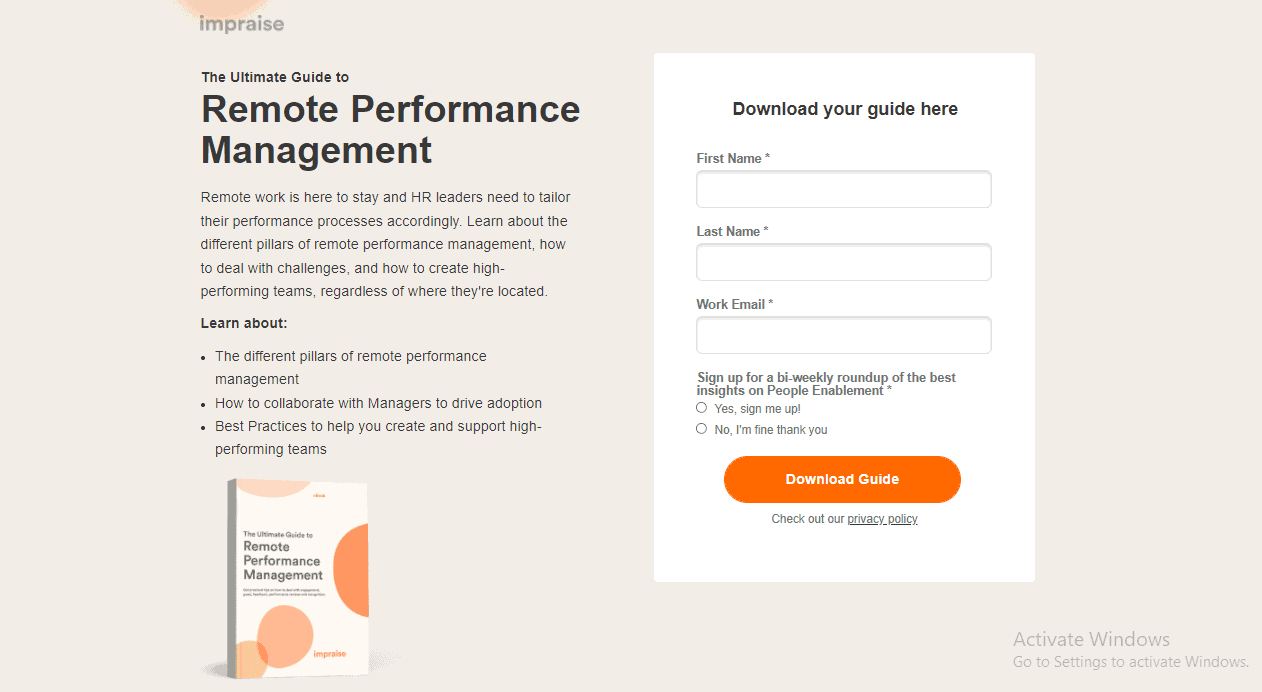Click the bi-weekly roundup sign-up question text
The image size is (1262, 692).
pos(826,384)
